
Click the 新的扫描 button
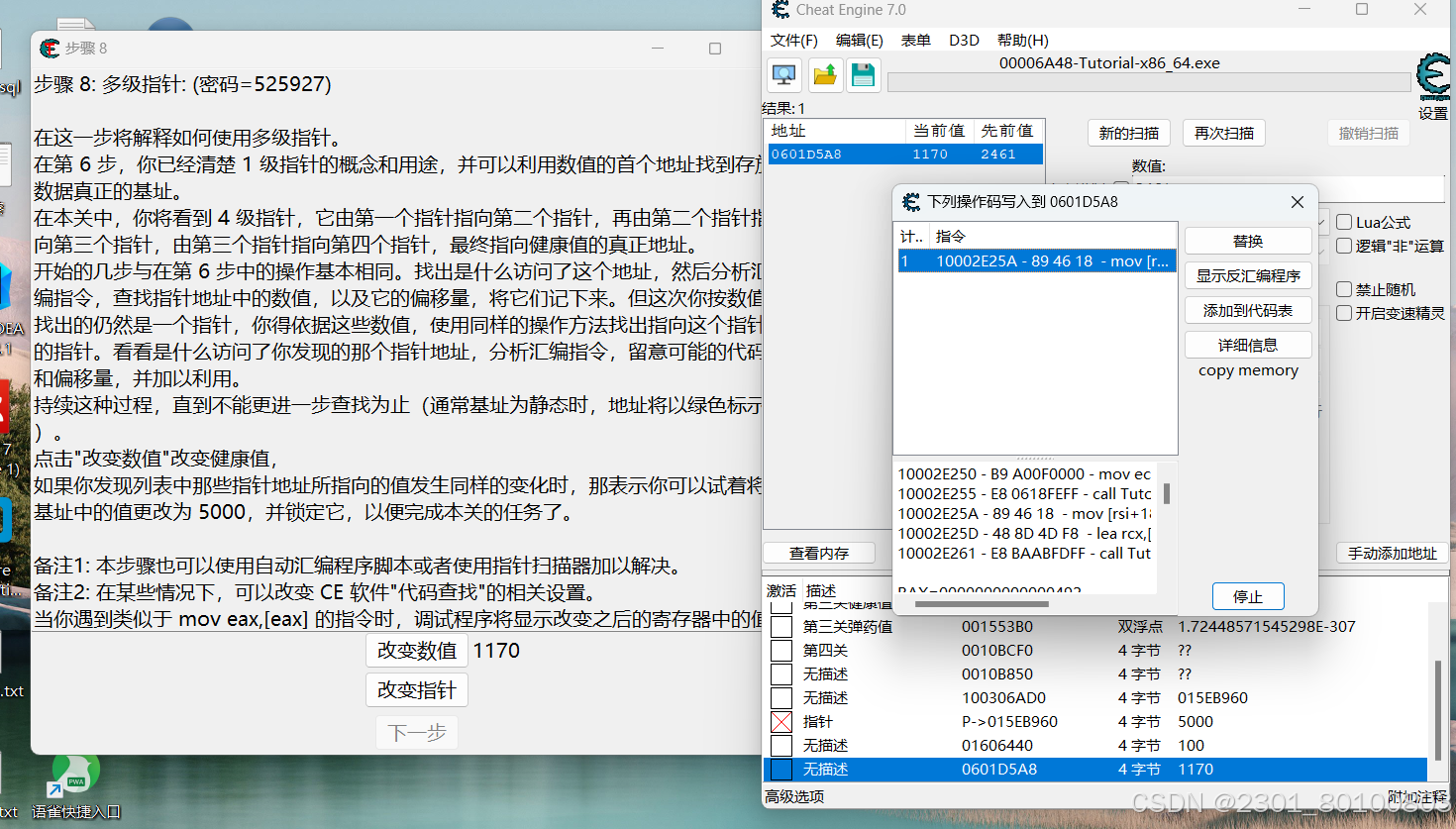pyautogui.click(x=1129, y=133)
